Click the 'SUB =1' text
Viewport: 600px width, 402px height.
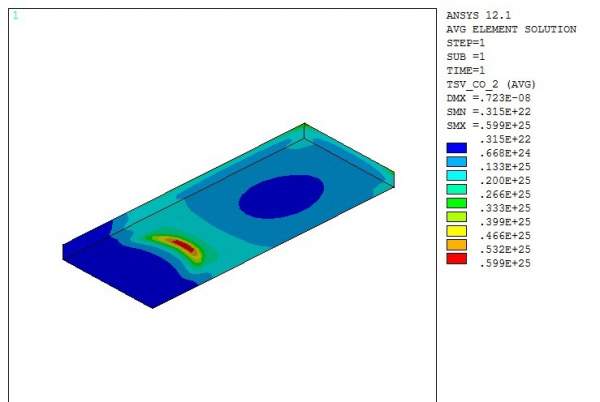pyautogui.click(x=466, y=57)
